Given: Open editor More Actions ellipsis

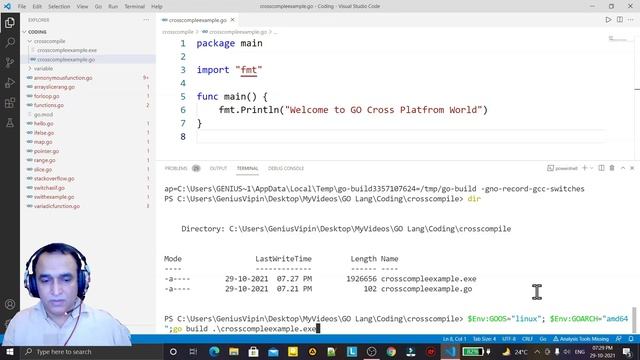Looking at the screenshot, I should click(x=631, y=20).
